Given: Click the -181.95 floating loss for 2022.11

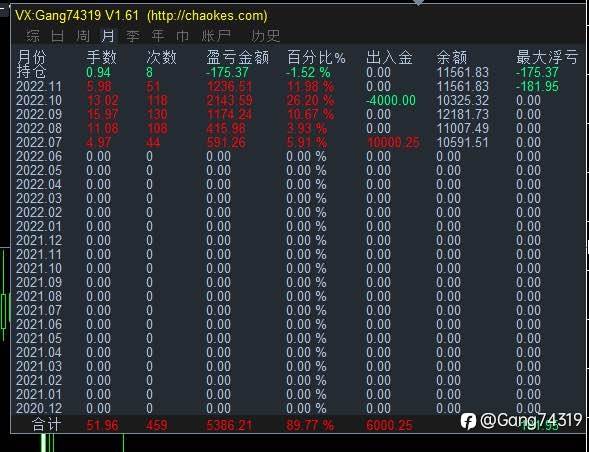Looking at the screenshot, I should tap(537, 86).
